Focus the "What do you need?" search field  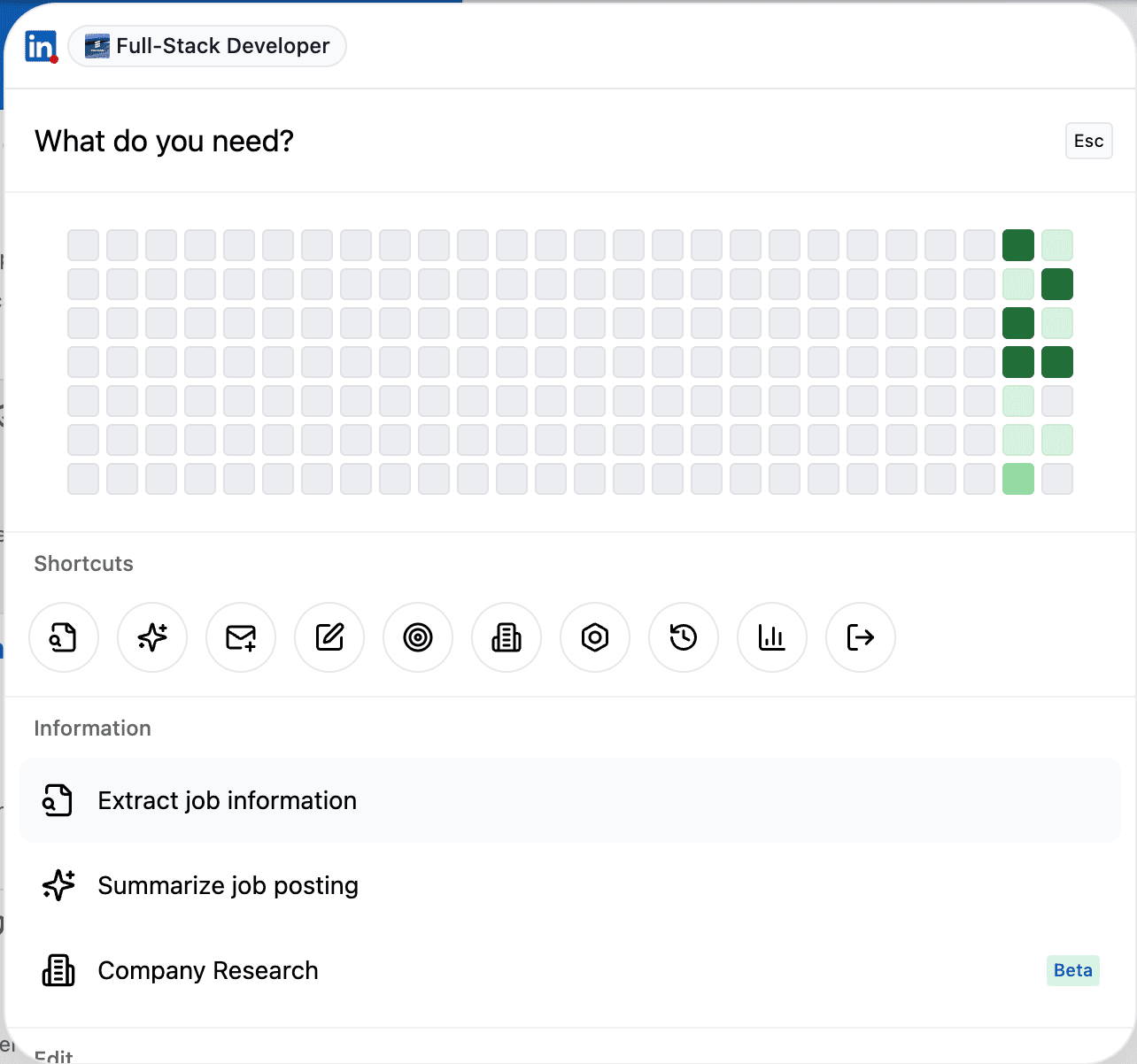coord(531,142)
